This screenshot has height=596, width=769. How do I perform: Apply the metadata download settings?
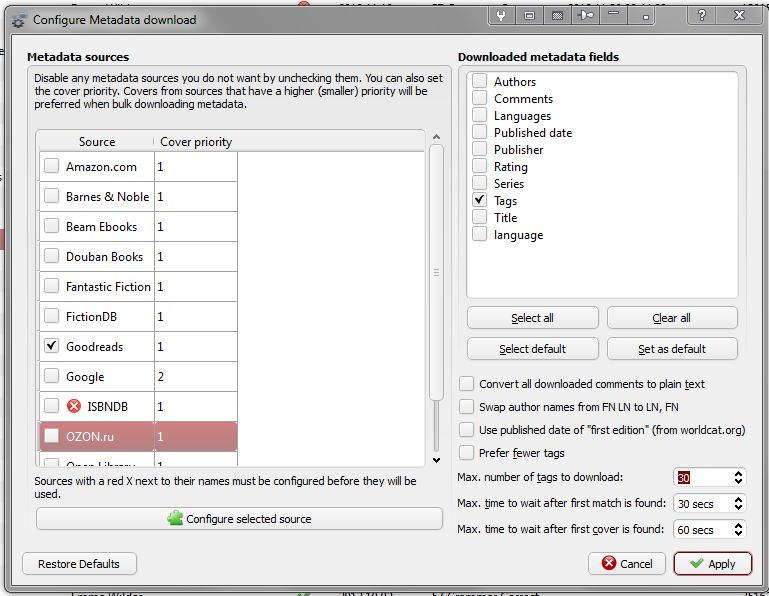(713, 564)
